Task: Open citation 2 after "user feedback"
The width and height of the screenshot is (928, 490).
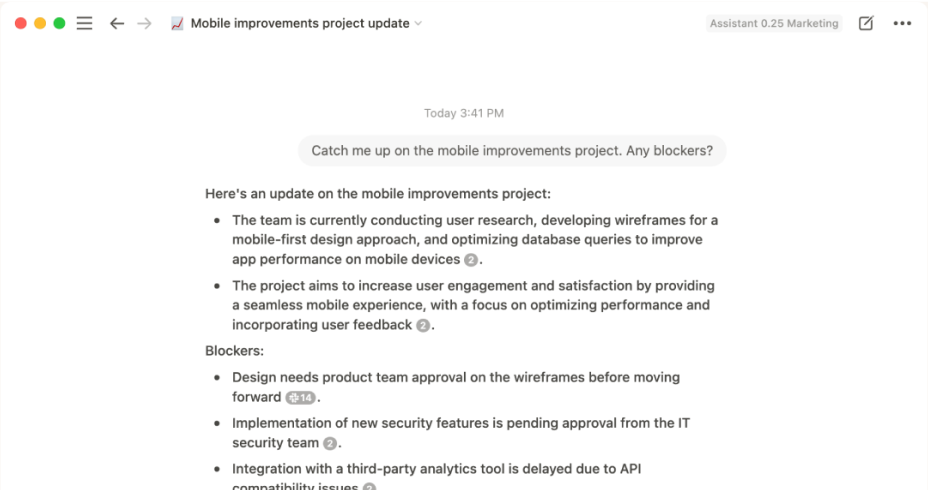Action: [x=423, y=325]
